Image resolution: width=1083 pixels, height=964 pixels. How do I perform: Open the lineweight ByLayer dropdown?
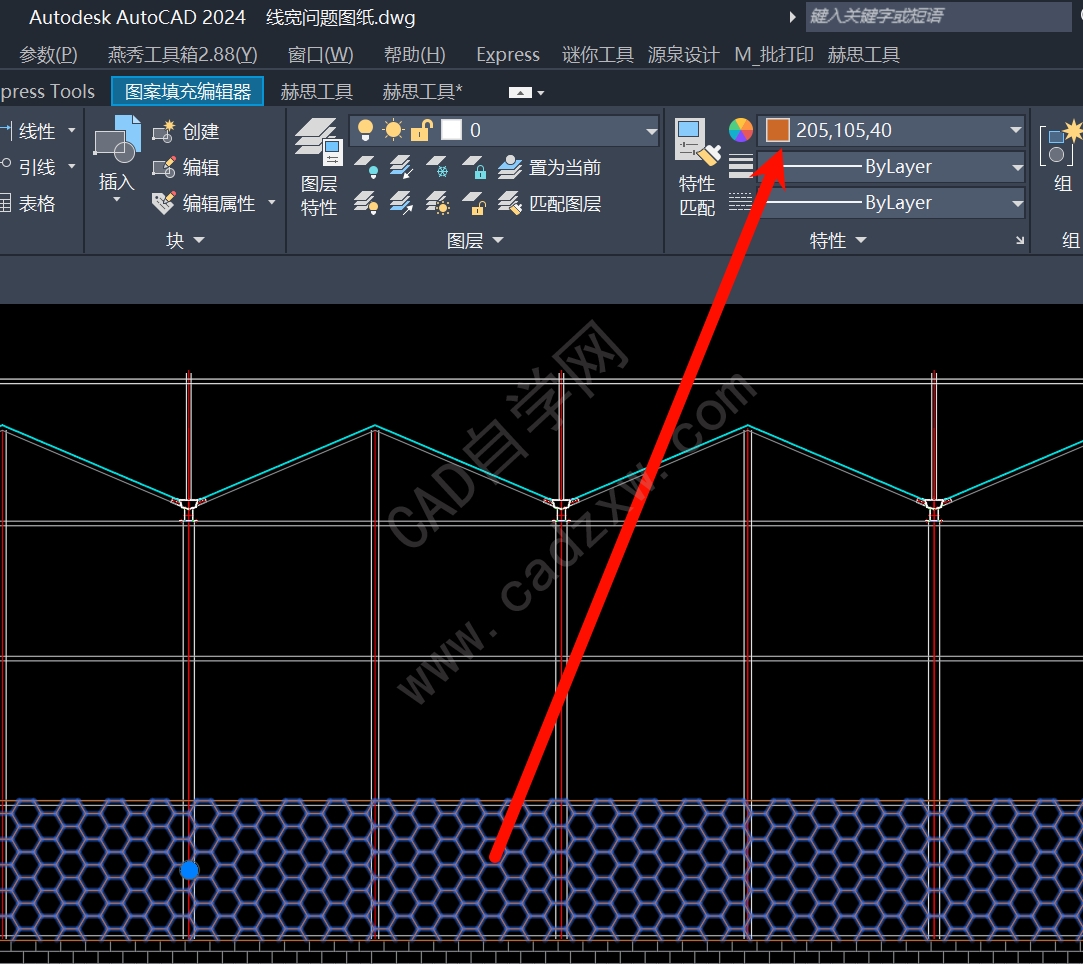(x=1017, y=167)
